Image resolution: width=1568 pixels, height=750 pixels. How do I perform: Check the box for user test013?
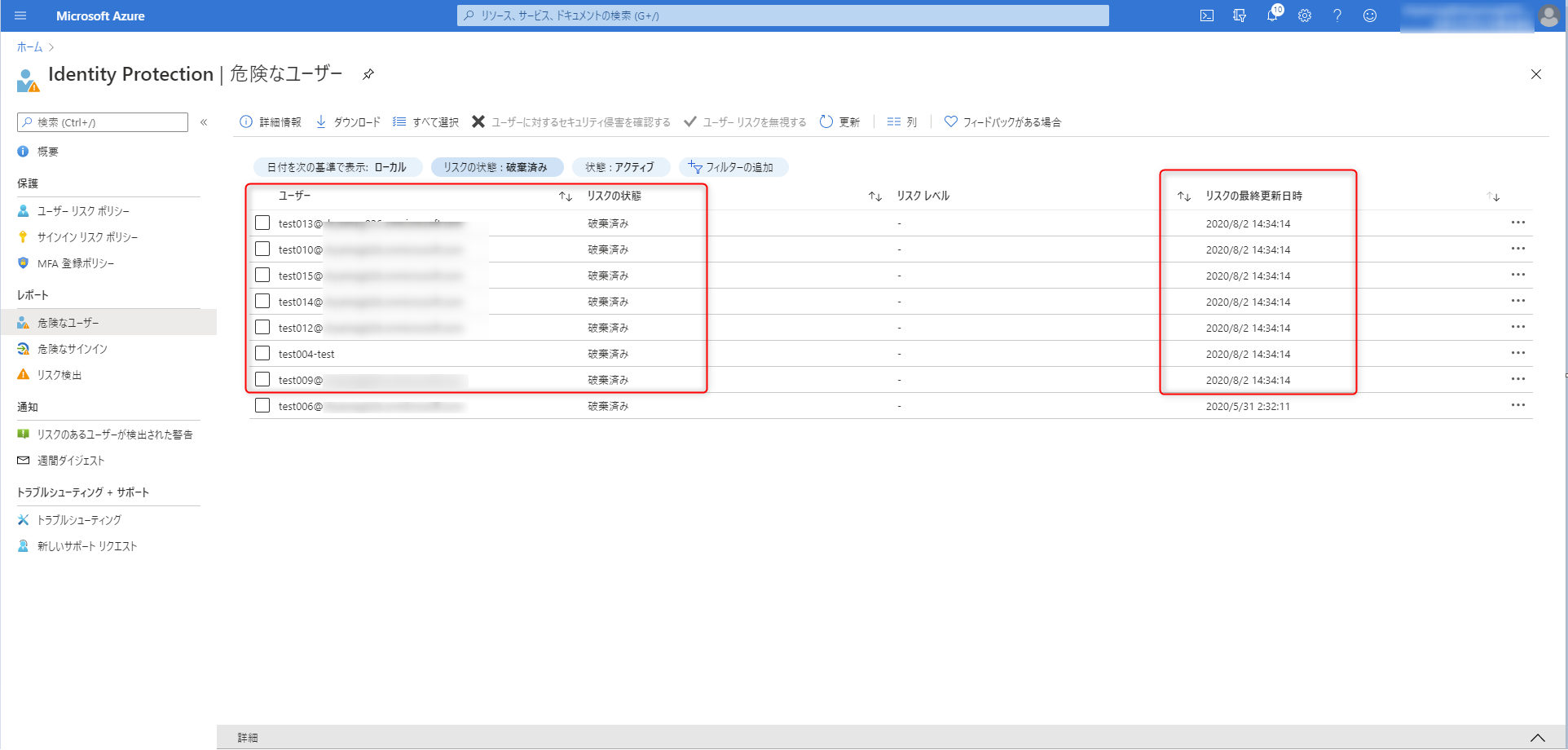tap(262, 223)
